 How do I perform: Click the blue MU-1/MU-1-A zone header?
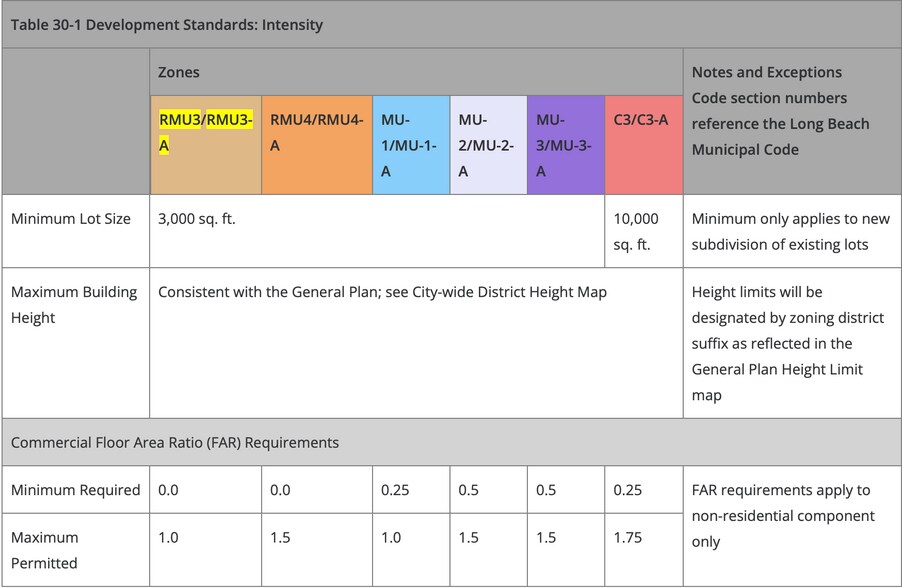(x=408, y=145)
